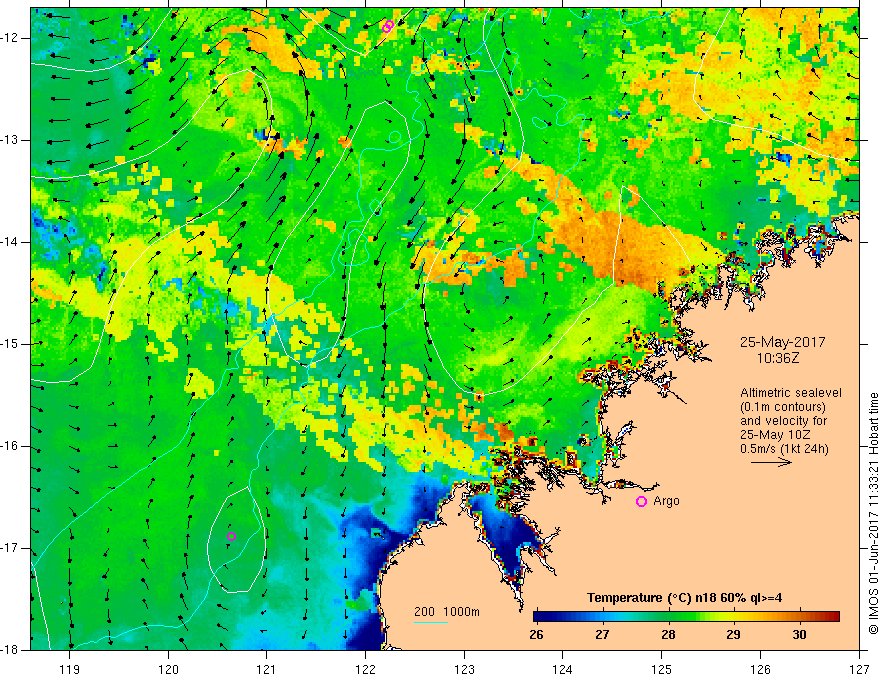
Task: Click the IMOS copyright timestamp vertical text
Action: pyautogui.click(x=873, y=513)
